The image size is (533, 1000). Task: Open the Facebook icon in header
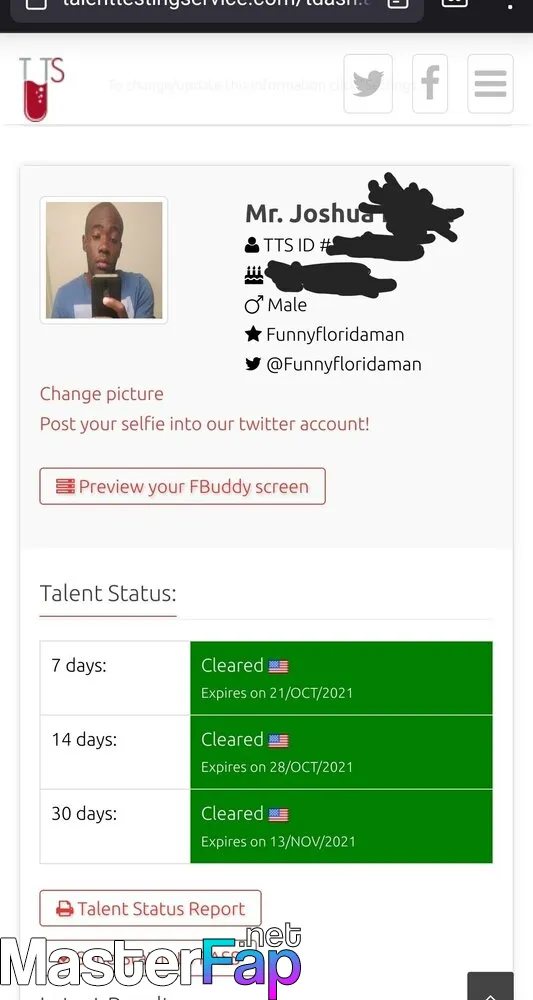coord(430,84)
